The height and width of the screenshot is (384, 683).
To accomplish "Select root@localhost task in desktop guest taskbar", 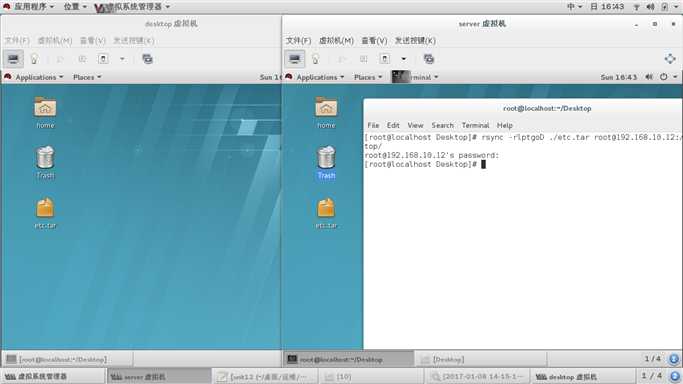I will tap(68, 360).
